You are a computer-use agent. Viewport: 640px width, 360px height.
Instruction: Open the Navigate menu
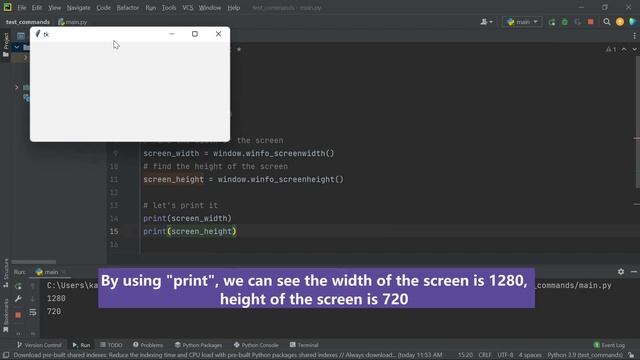coord(78,8)
